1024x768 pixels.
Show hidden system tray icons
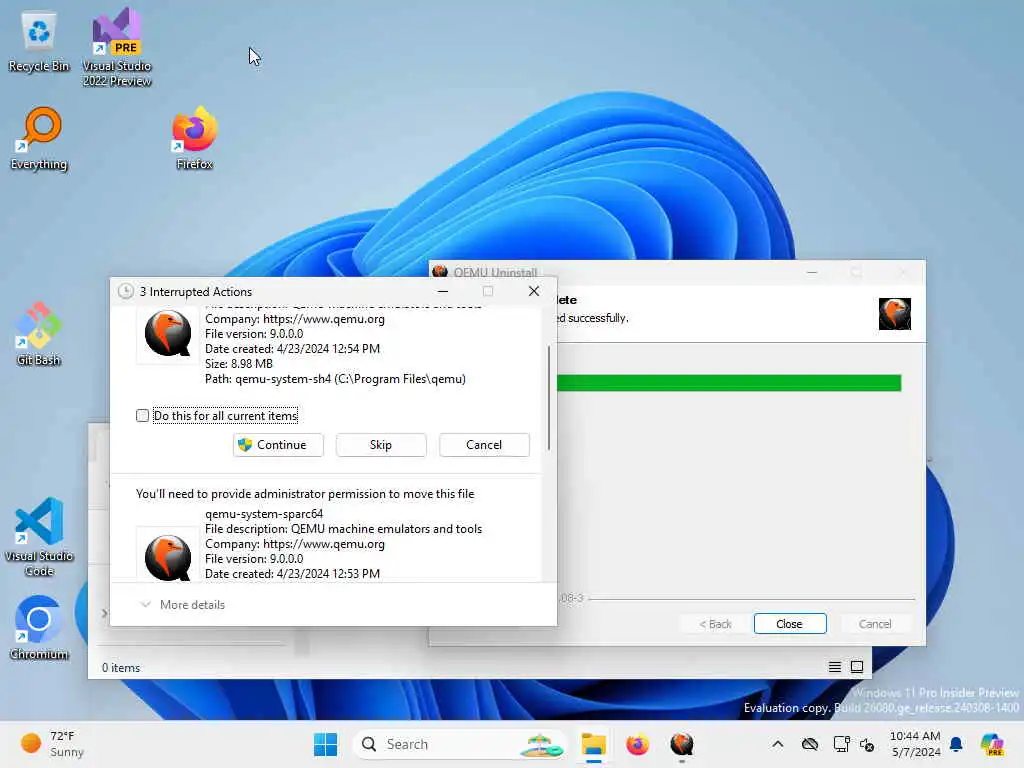(x=777, y=744)
